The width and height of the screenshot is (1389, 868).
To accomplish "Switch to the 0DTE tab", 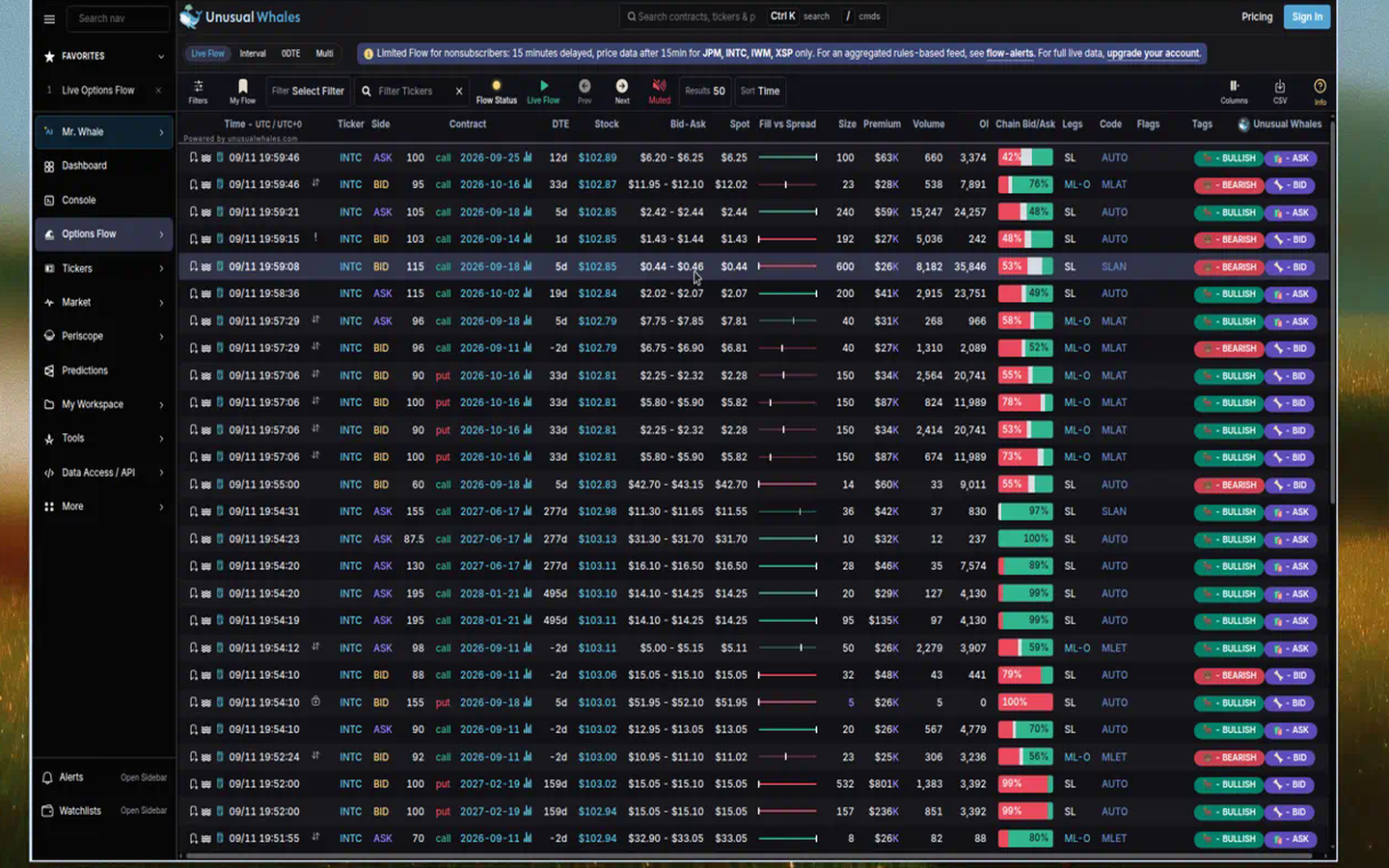I will [290, 54].
